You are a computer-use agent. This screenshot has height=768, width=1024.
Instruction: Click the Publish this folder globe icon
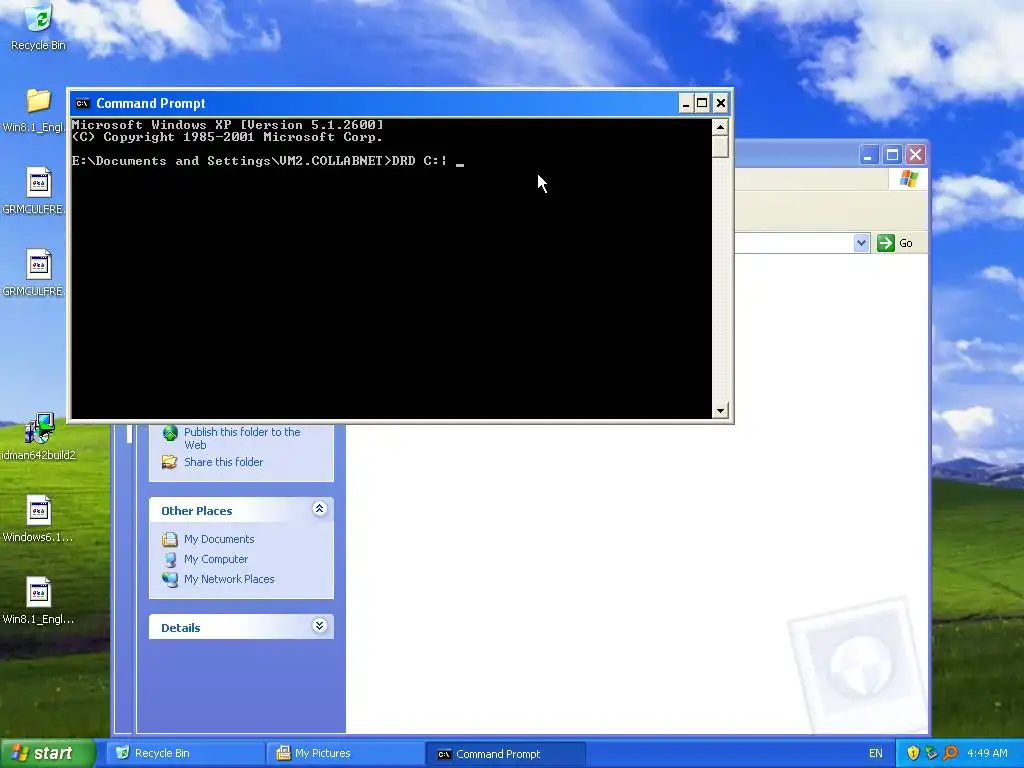[x=170, y=433]
